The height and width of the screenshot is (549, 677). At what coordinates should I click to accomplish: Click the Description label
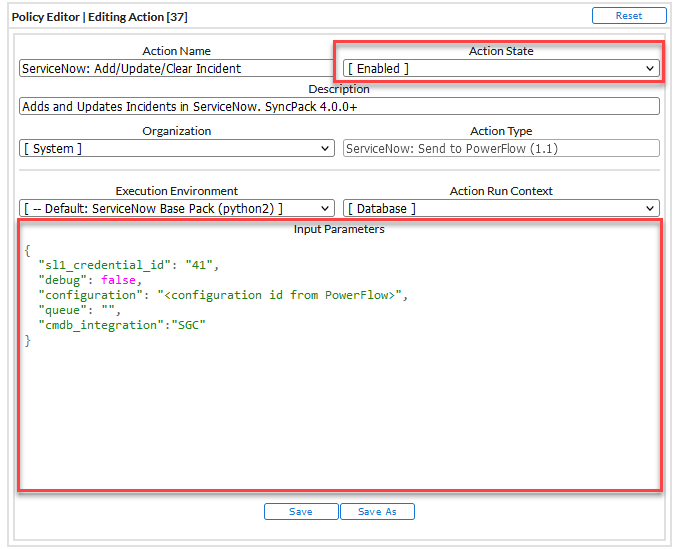(339, 89)
